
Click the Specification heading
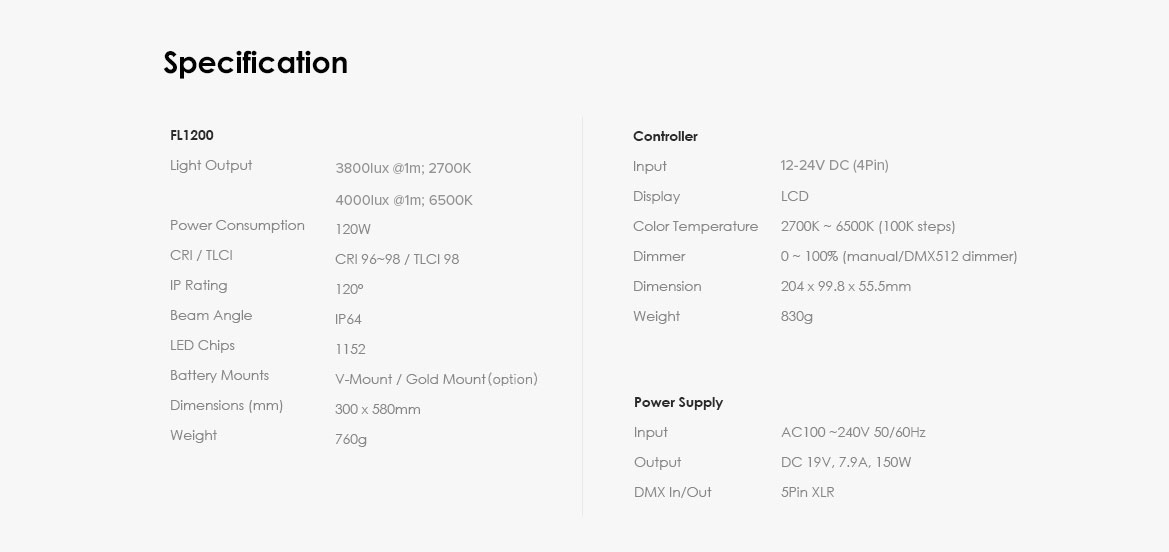[x=255, y=63]
